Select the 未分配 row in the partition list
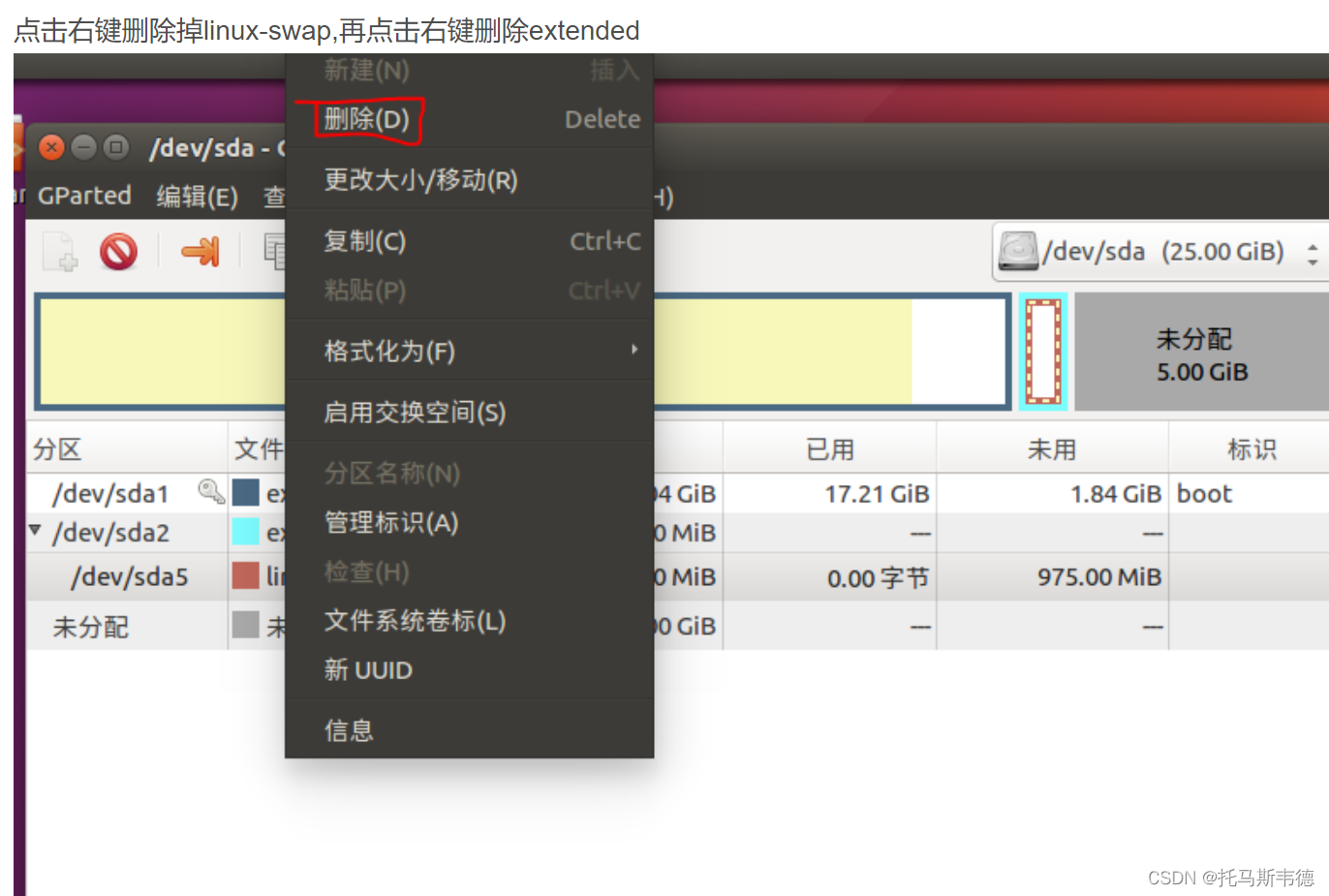 pos(677,626)
